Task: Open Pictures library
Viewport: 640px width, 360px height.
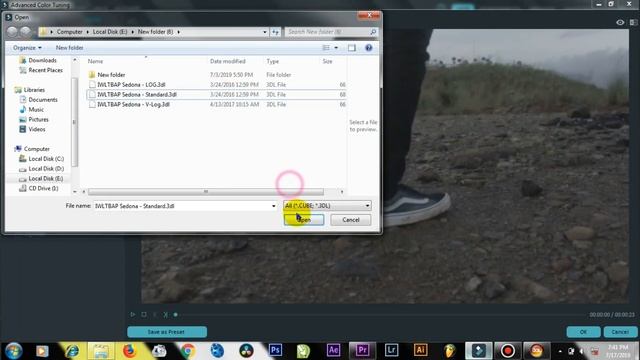Action: 38,119
